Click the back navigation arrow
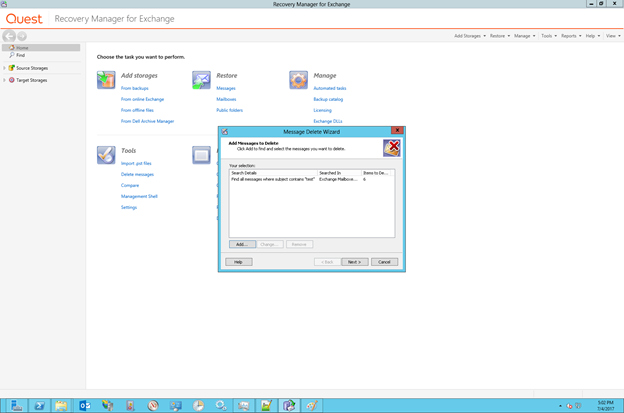This screenshot has height=413, width=624. [10, 36]
